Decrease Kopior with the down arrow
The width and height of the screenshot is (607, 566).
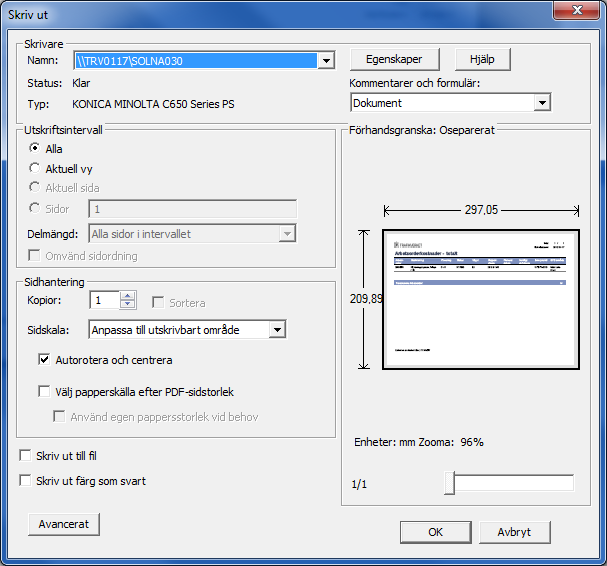point(128,304)
